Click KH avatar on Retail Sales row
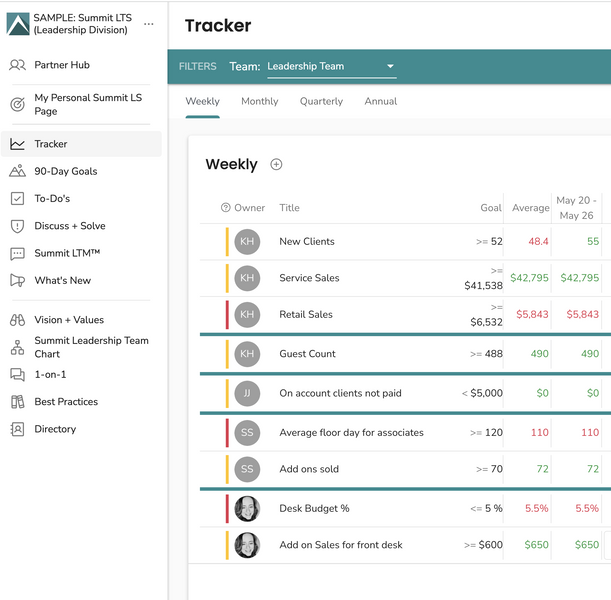 (247, 314)
